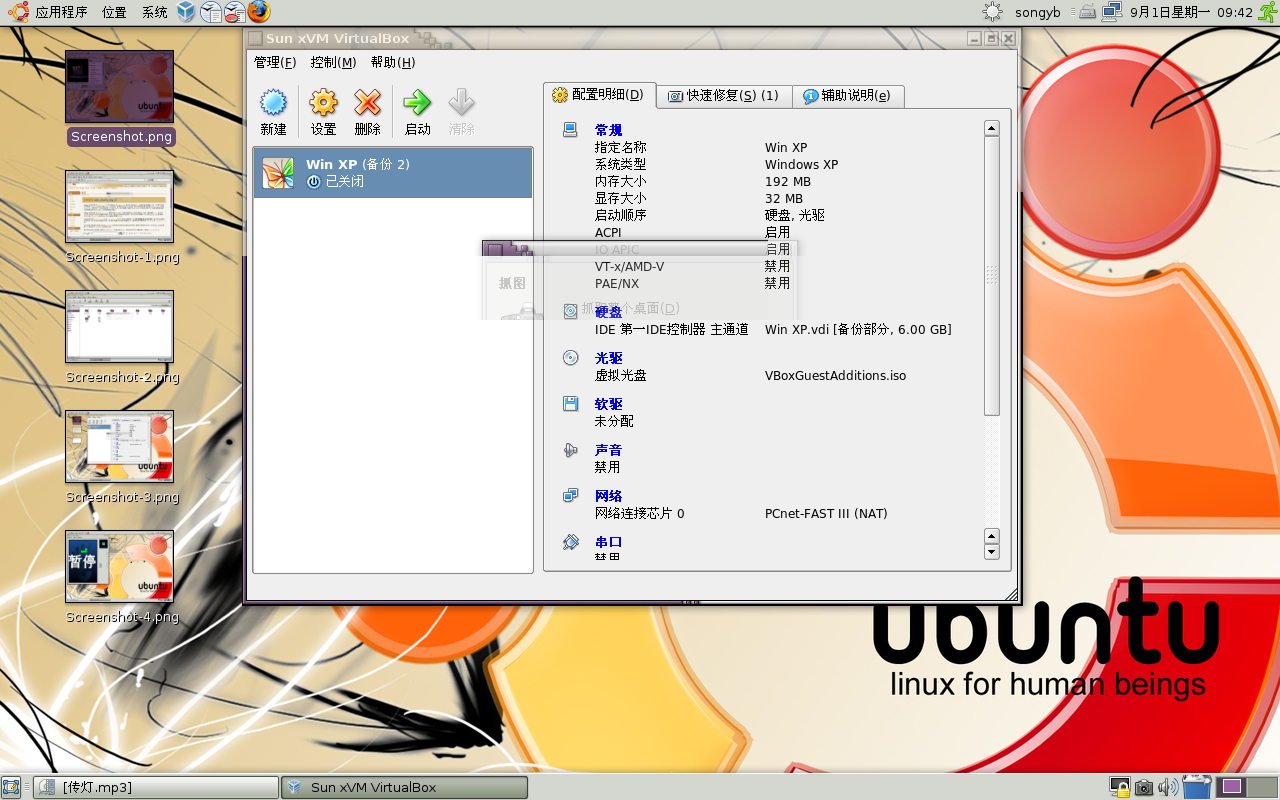Launch VirtualBox from top panel cube icon

click(186, 12)
